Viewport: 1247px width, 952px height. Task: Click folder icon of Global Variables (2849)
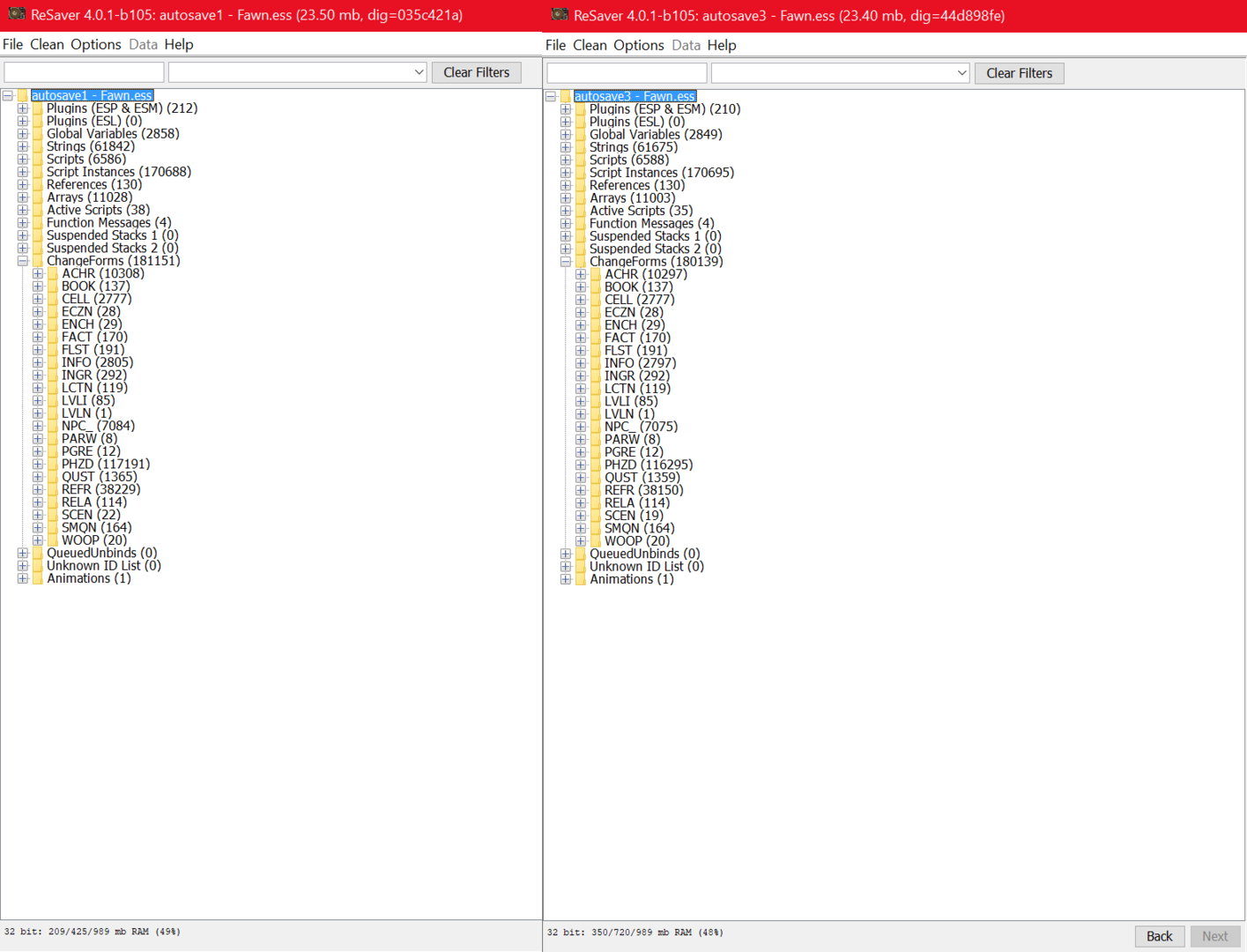581,135
